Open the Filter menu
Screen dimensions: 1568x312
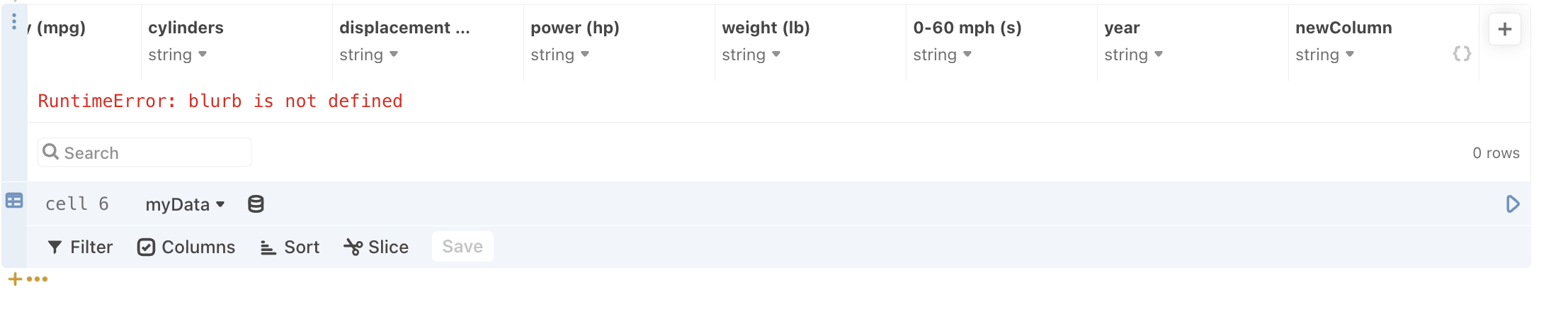[x=80, y=247]
